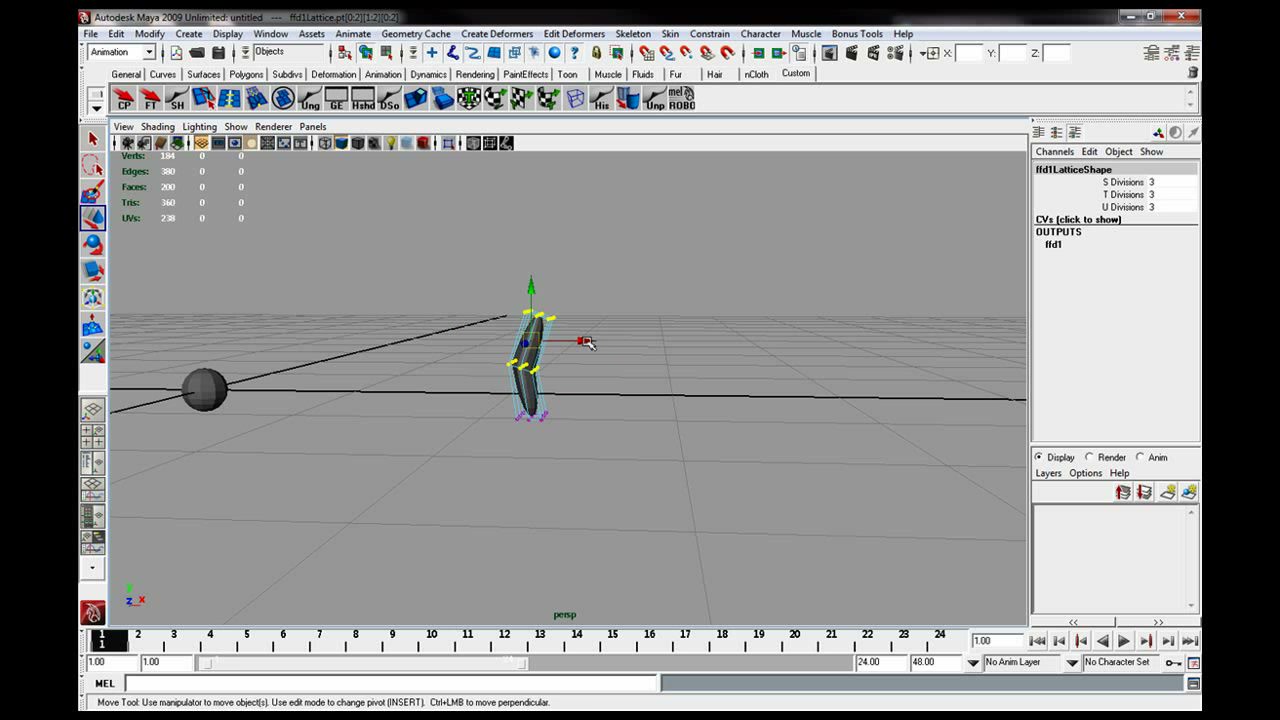Click the shelf trash can icon
The image size is (1280, 720).
click(1193, 73)
